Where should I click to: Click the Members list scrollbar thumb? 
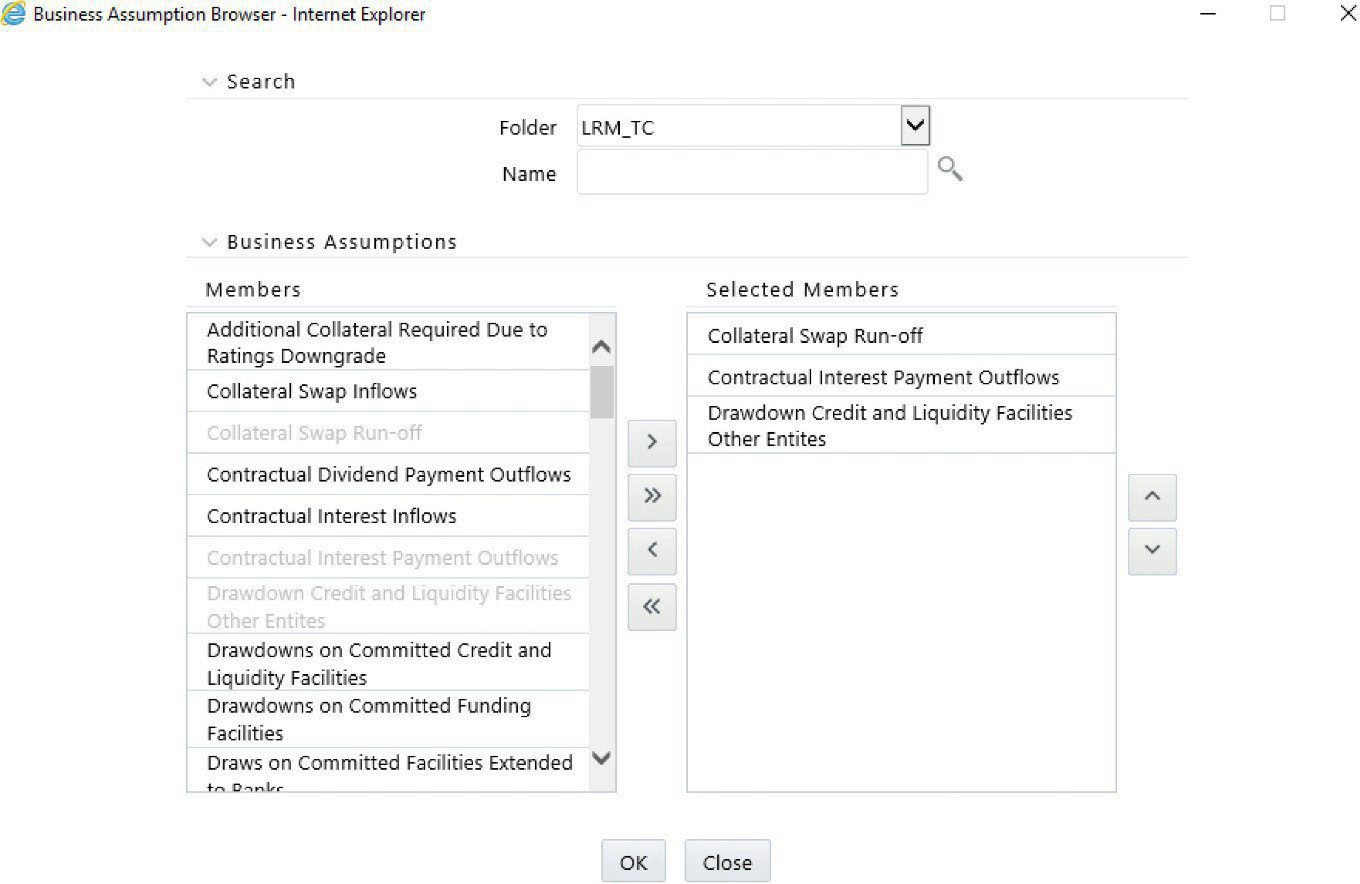click(602, 392)
